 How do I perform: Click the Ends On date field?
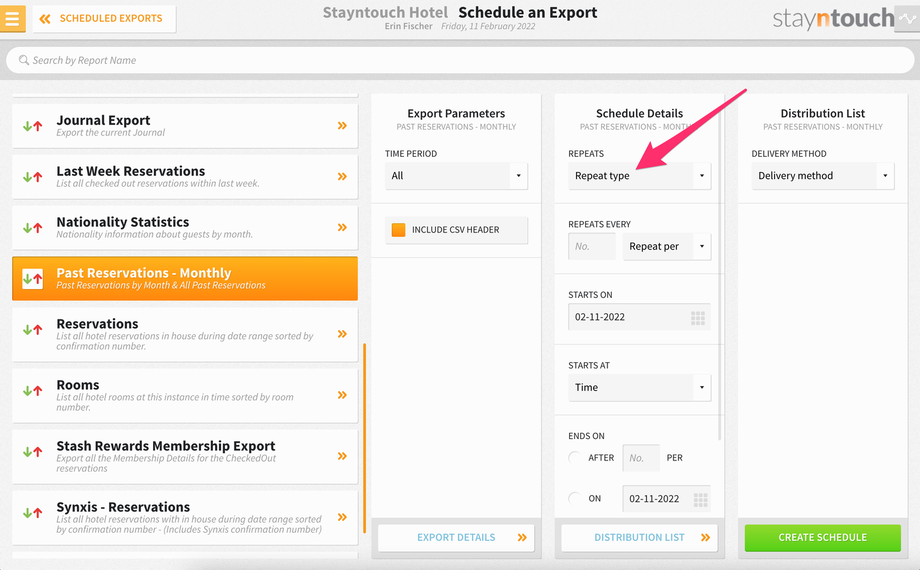(666, 498)
